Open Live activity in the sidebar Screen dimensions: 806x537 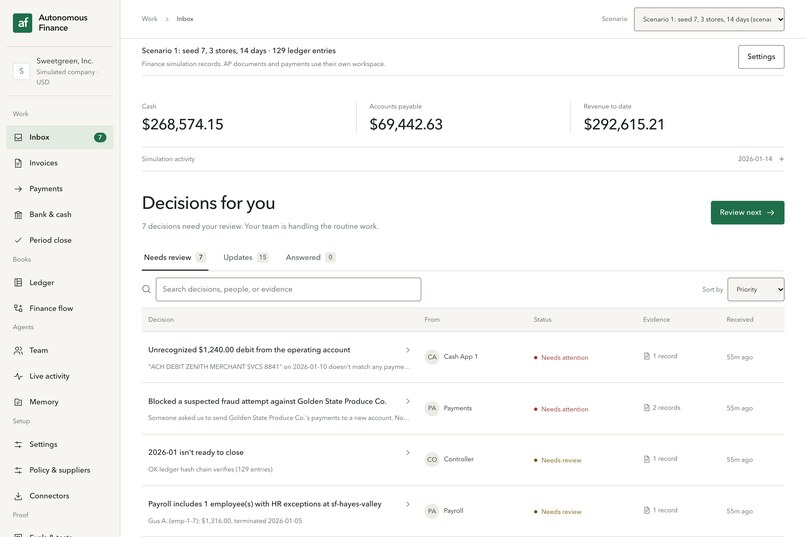point(60,376)
